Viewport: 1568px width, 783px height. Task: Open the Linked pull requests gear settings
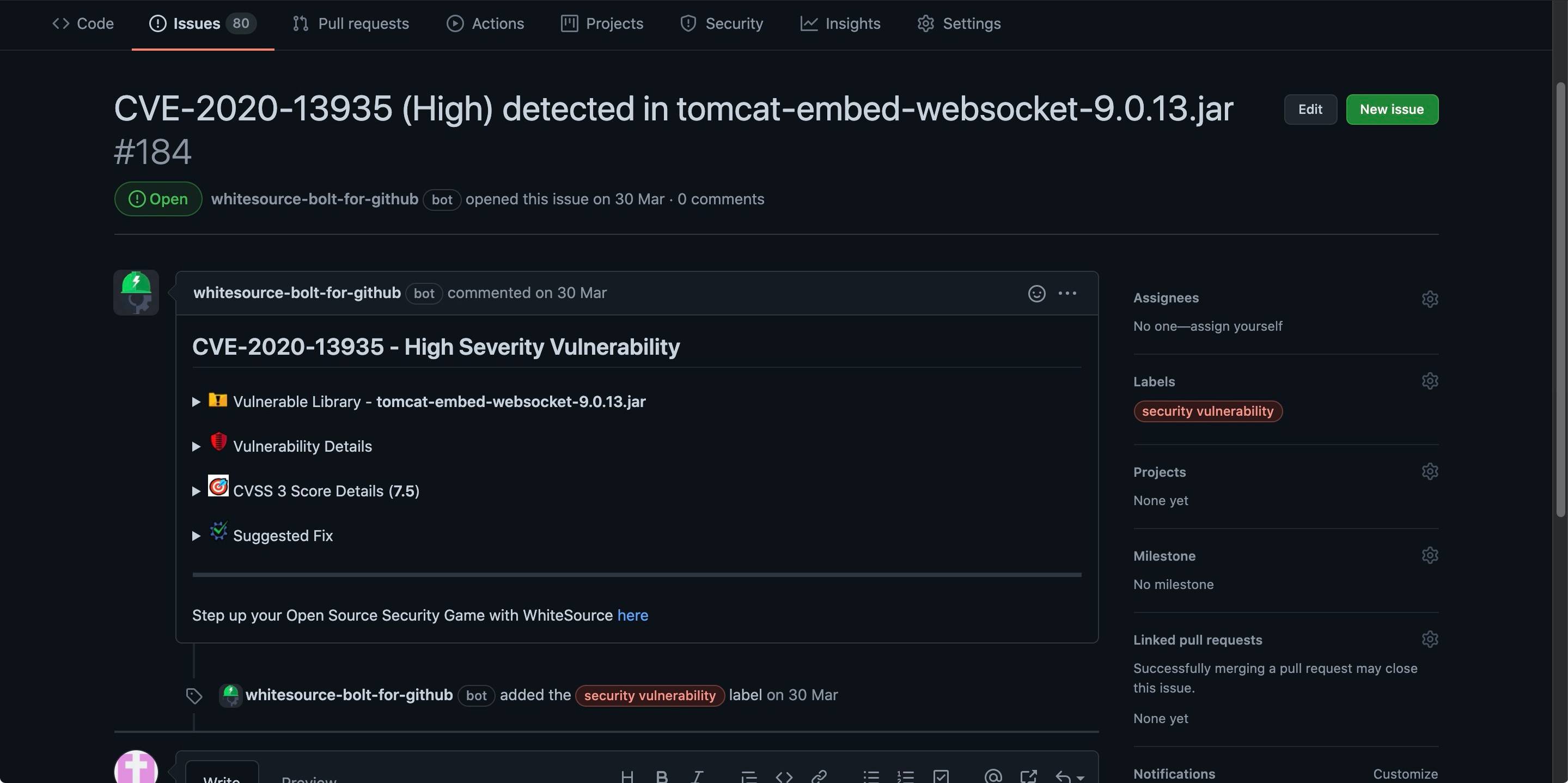tap(1429, 639)
